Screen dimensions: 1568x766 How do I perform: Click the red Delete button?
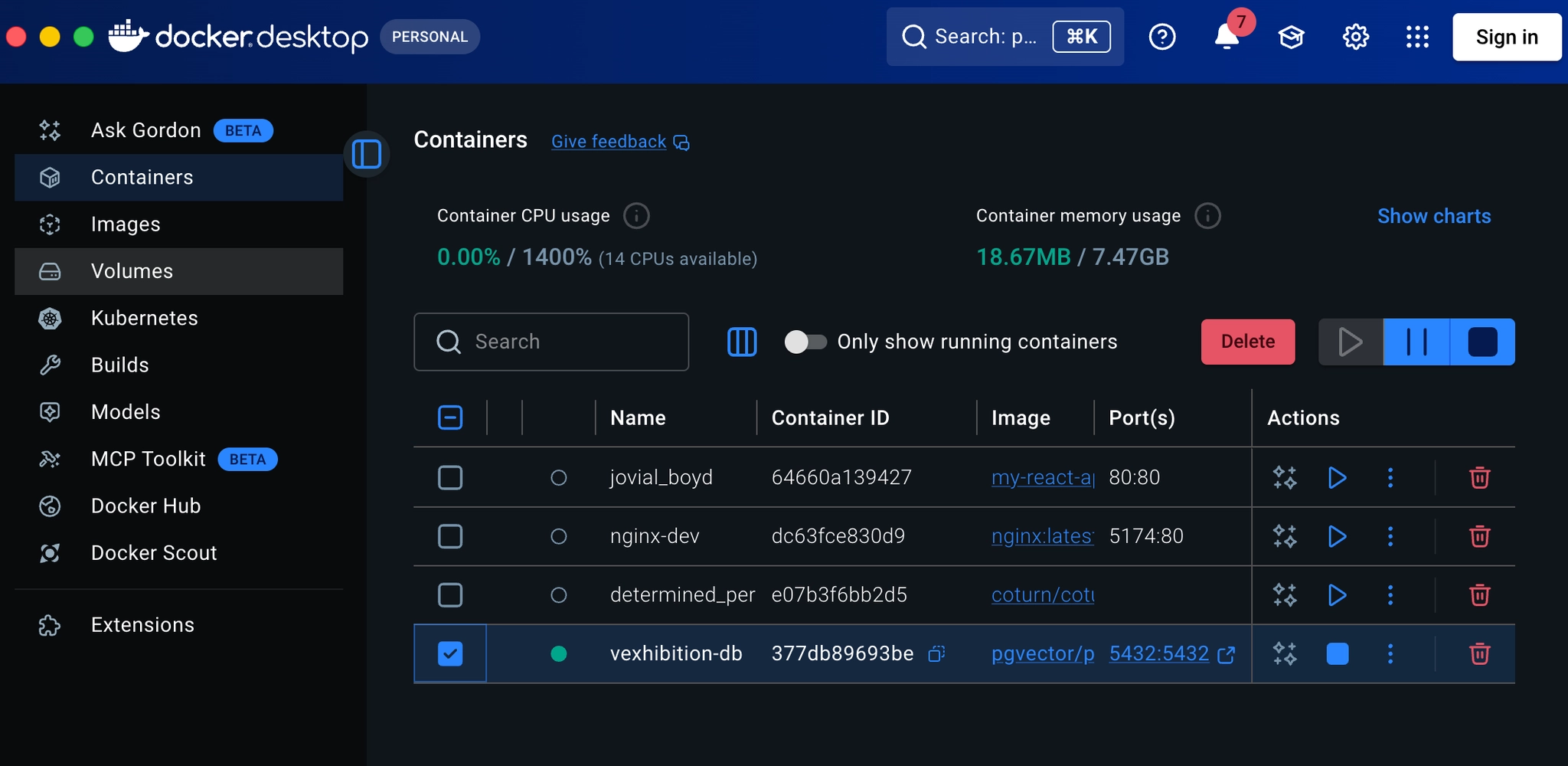pyautogui.click(x=1247, y=342)
